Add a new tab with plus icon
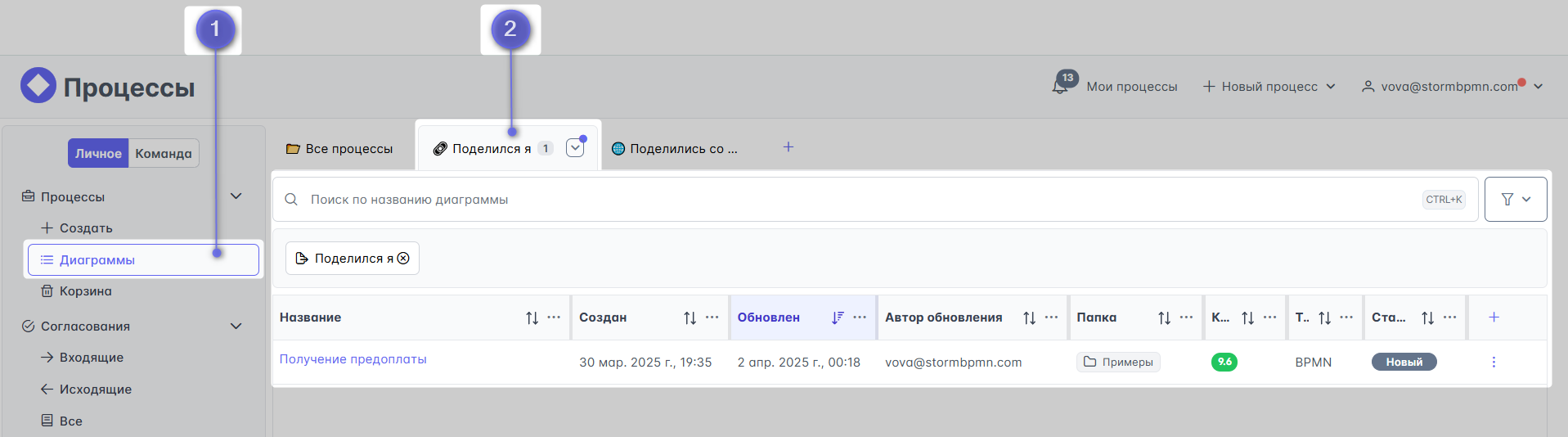This screenshot has width=1568, height=437. (x=788, y=147)
